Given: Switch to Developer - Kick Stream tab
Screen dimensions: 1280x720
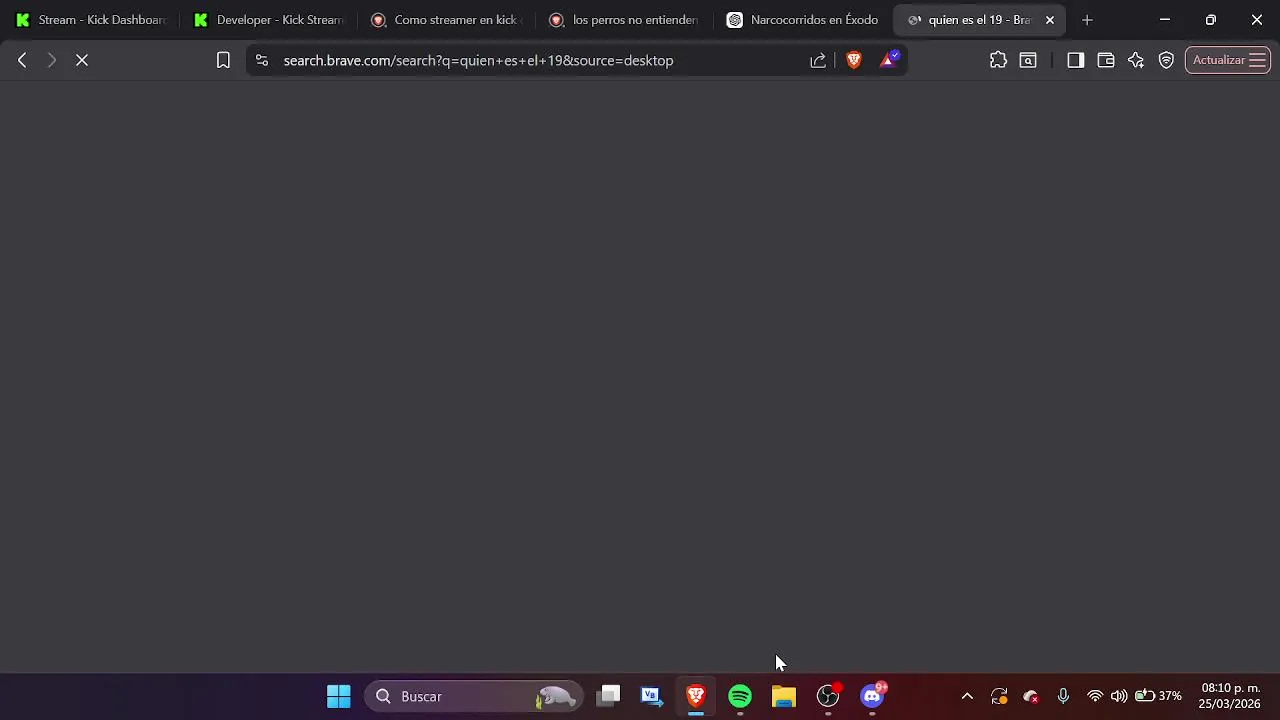Looking at the screenshot, I should (x=270, y=20).
